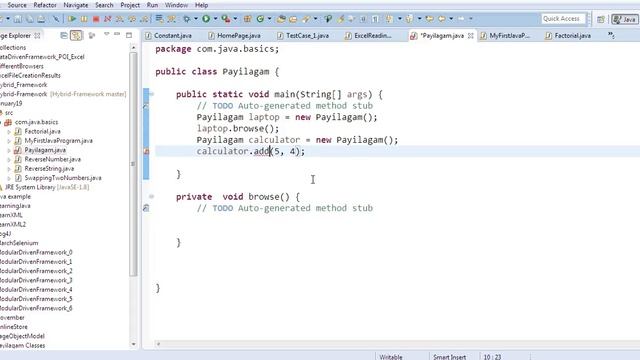Viewport: 640px width, 360px height.
Task: Select the JRE System Library node
Action: pyautogui.click(x=47, y=187)
